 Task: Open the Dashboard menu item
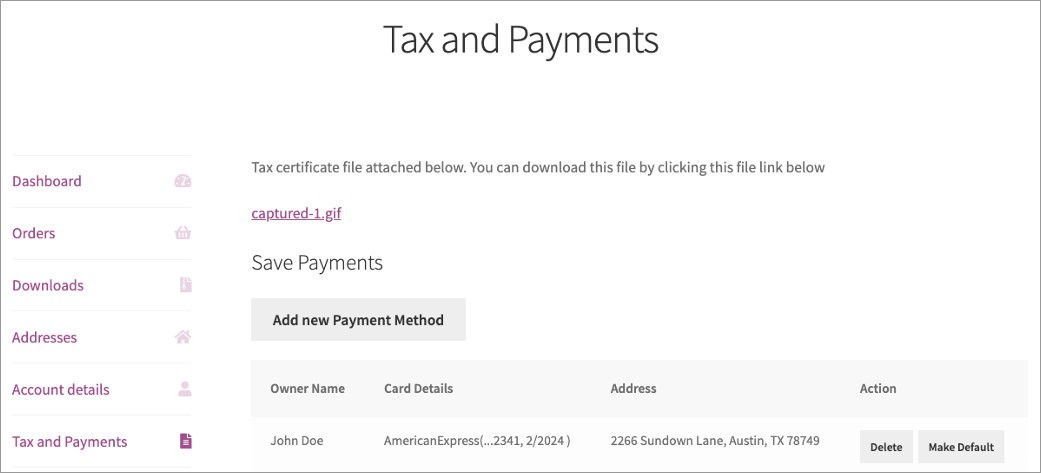[46, 181]
